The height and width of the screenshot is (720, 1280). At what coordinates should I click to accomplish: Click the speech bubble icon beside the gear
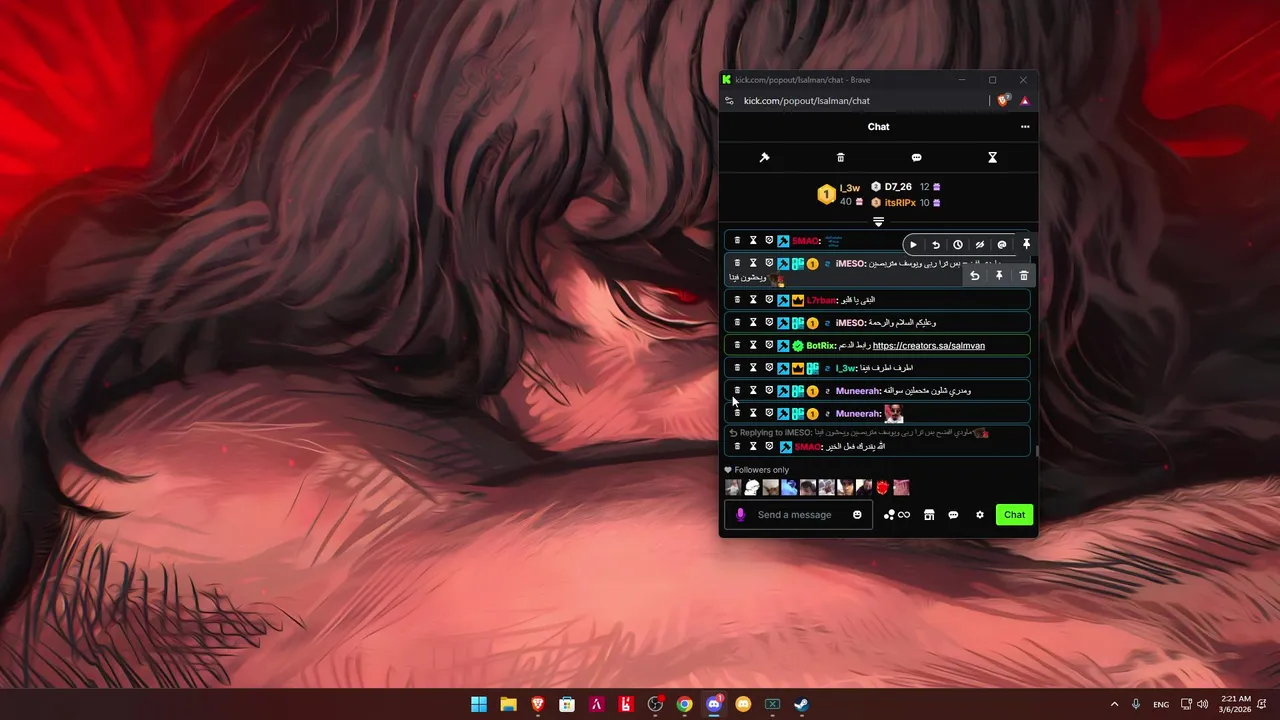953,515
